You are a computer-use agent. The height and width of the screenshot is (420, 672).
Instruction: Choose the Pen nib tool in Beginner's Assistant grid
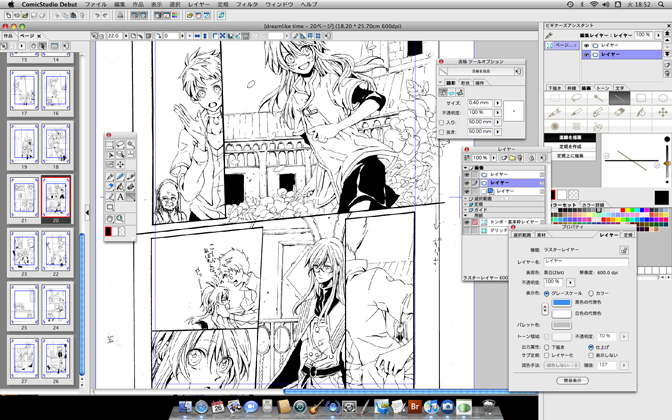click(x=555, y=112)
